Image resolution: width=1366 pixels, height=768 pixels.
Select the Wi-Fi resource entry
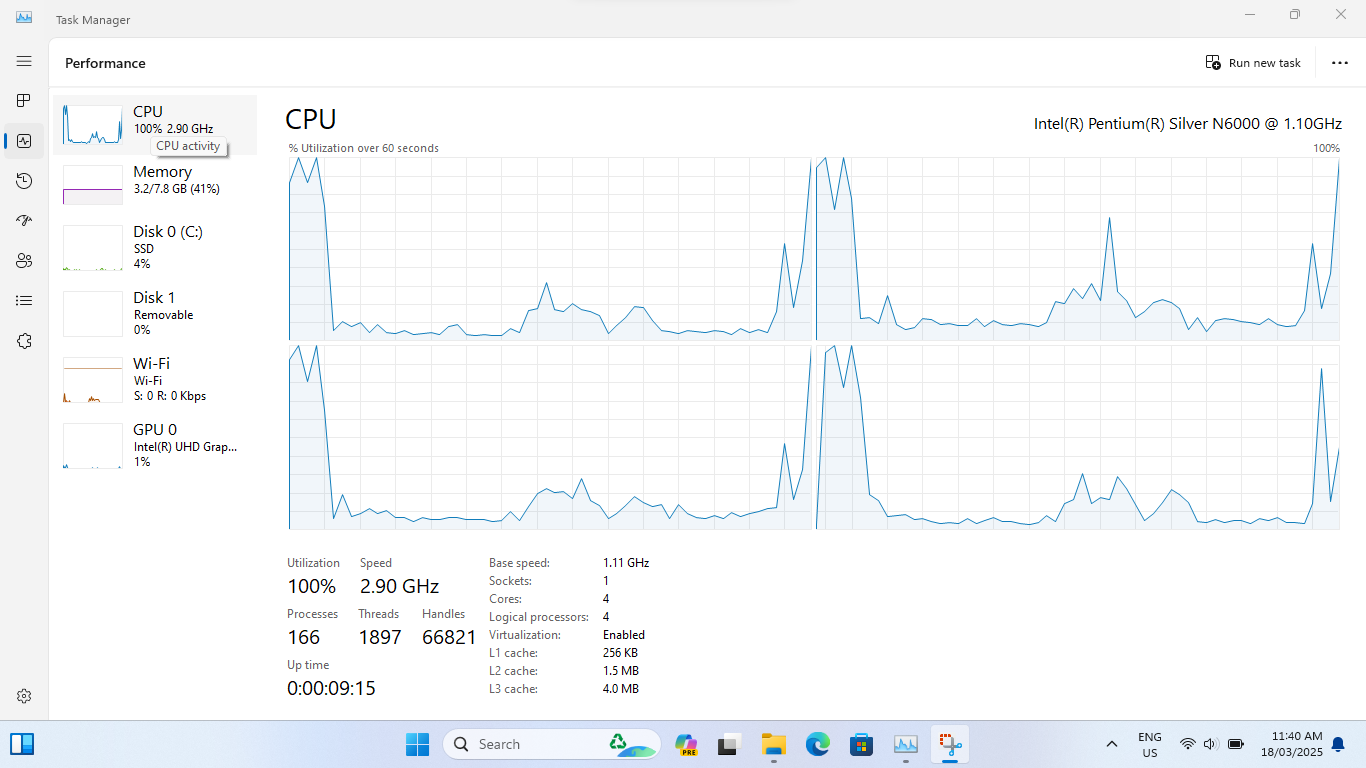point(155,379)
